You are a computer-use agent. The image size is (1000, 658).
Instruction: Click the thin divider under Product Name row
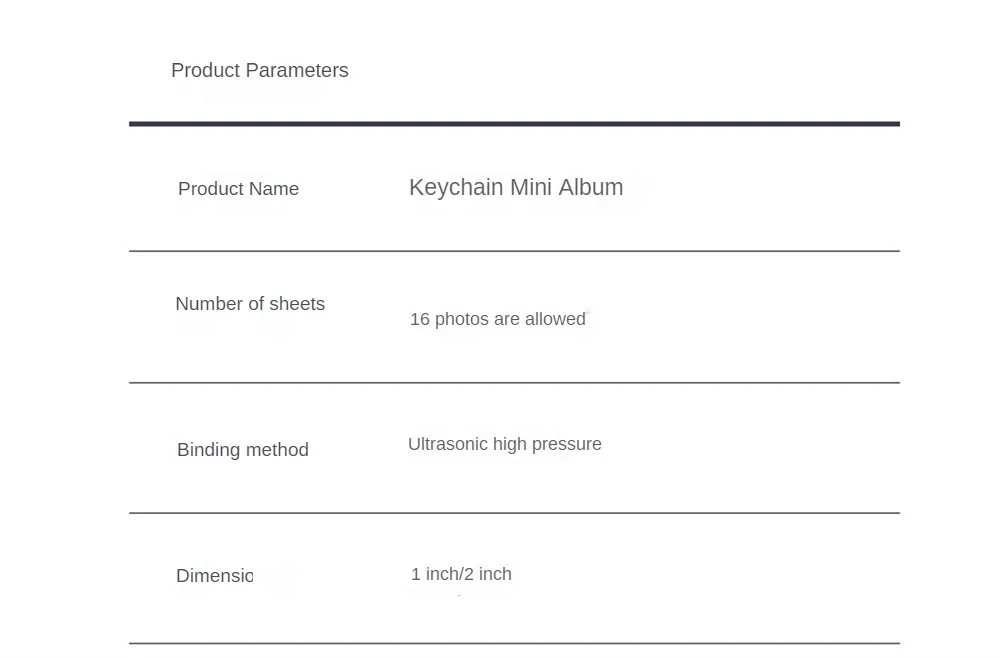(x=514, y=251)
